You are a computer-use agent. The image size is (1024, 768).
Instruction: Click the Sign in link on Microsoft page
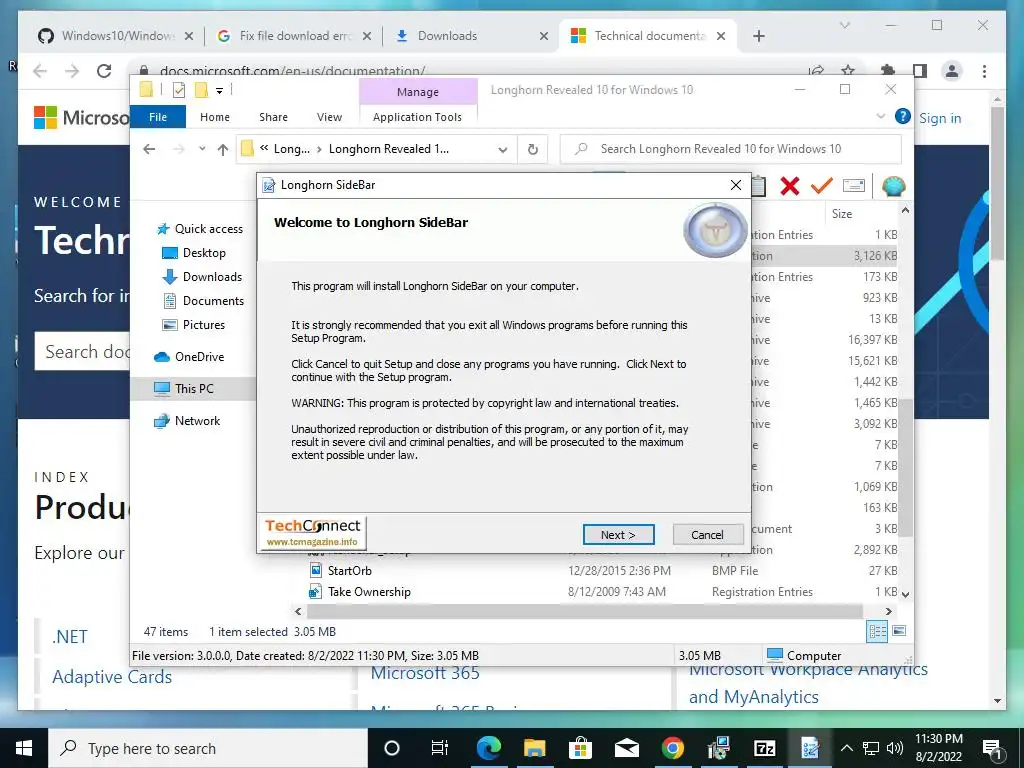click(x=940, y=118)
